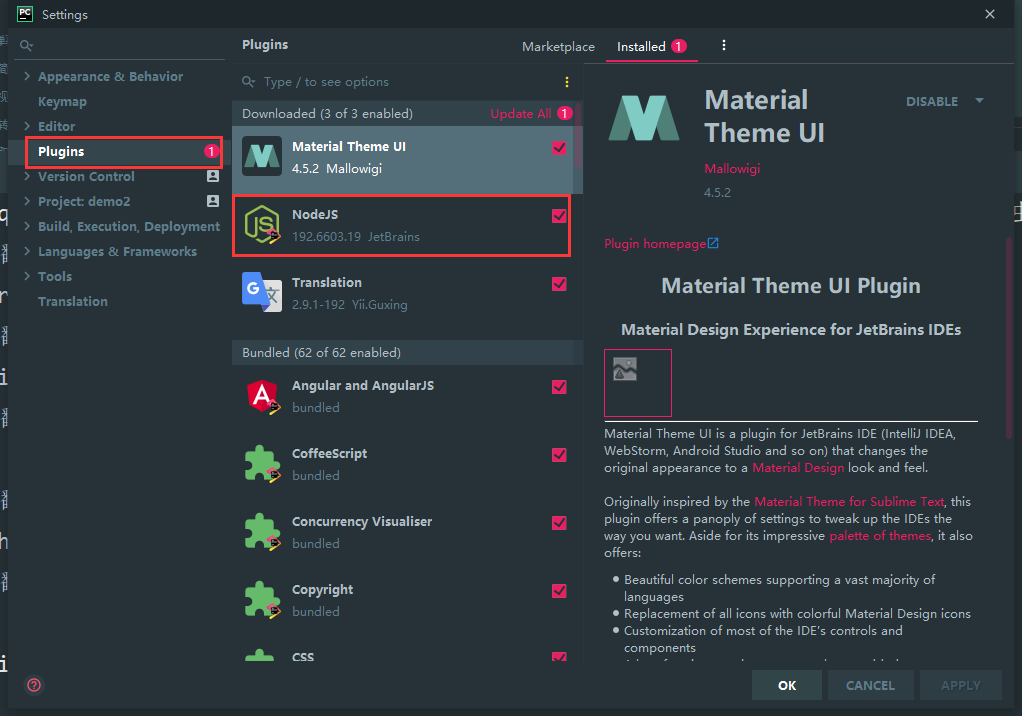Click the NodeJS plugin icon
Viewport: 1022px width, 716px height.
(262, 224)
